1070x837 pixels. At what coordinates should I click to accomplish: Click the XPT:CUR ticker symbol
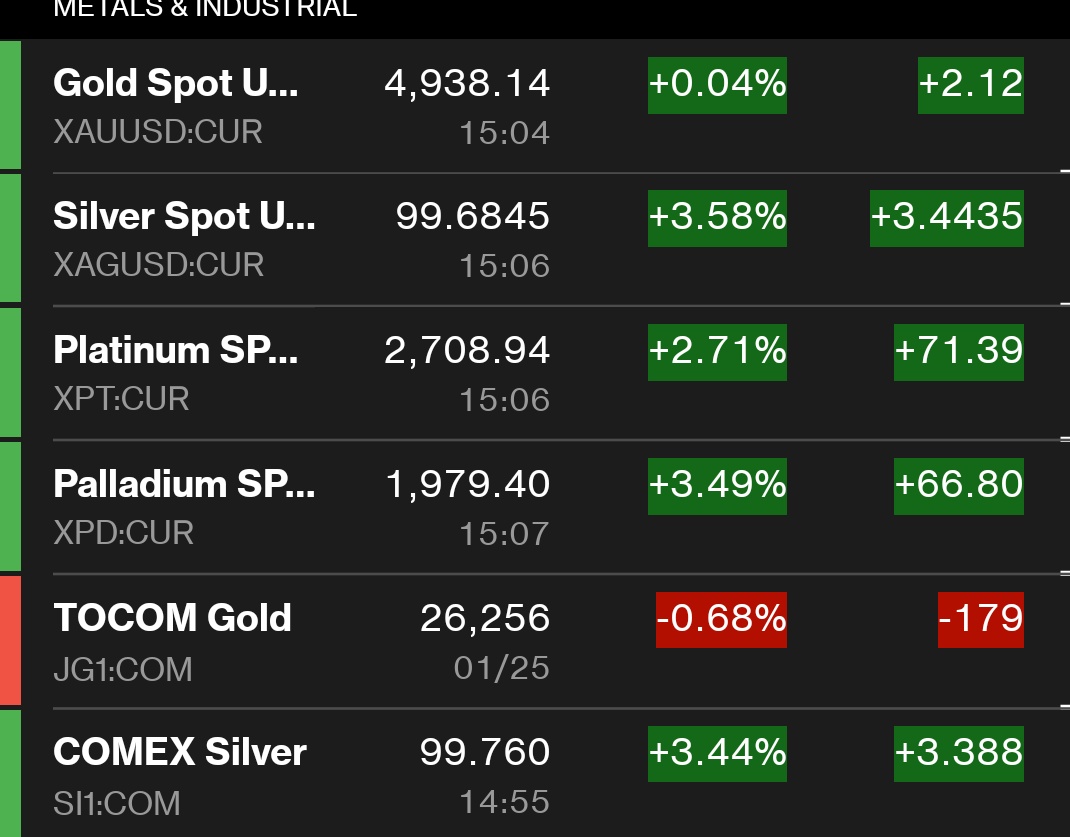[121, 398]
